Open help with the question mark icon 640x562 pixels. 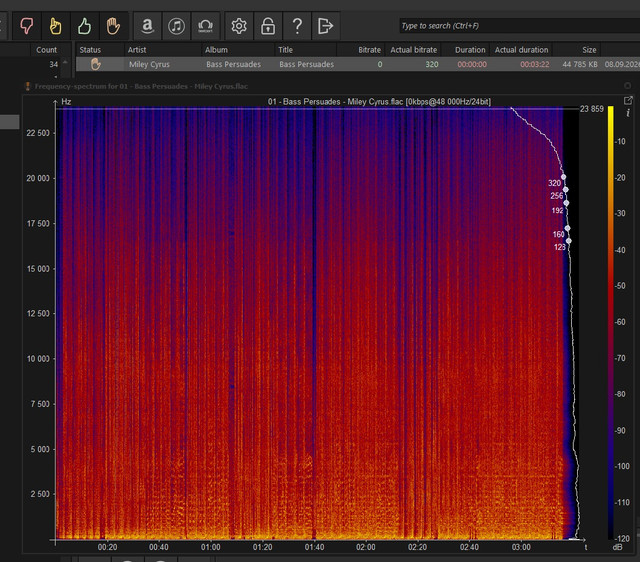(297, 26)
